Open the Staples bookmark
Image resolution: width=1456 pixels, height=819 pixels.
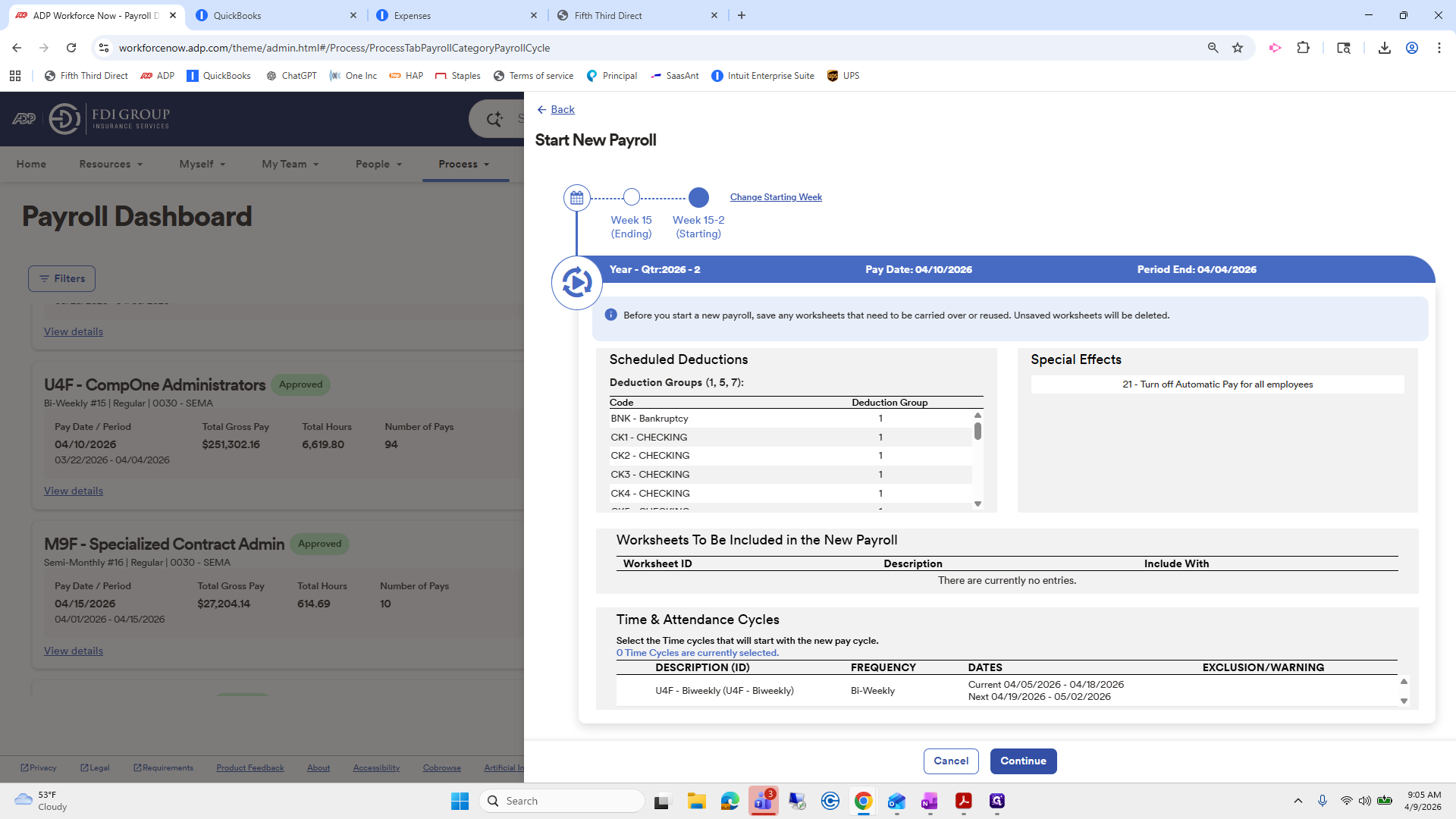[457, 76]
